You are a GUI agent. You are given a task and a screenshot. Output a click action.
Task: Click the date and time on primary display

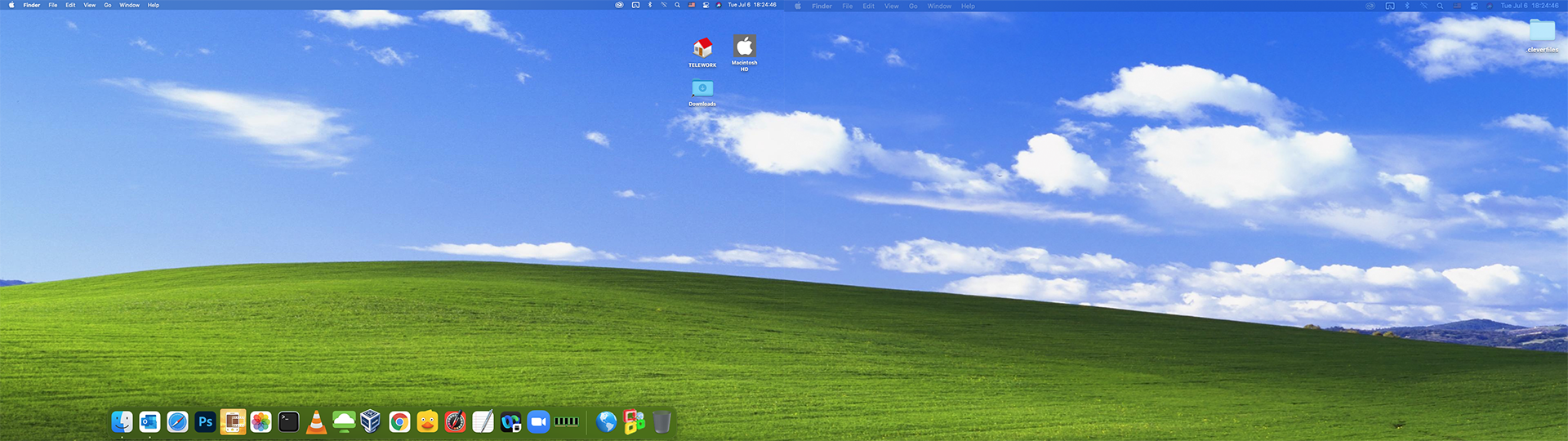[x=752, y=5]
